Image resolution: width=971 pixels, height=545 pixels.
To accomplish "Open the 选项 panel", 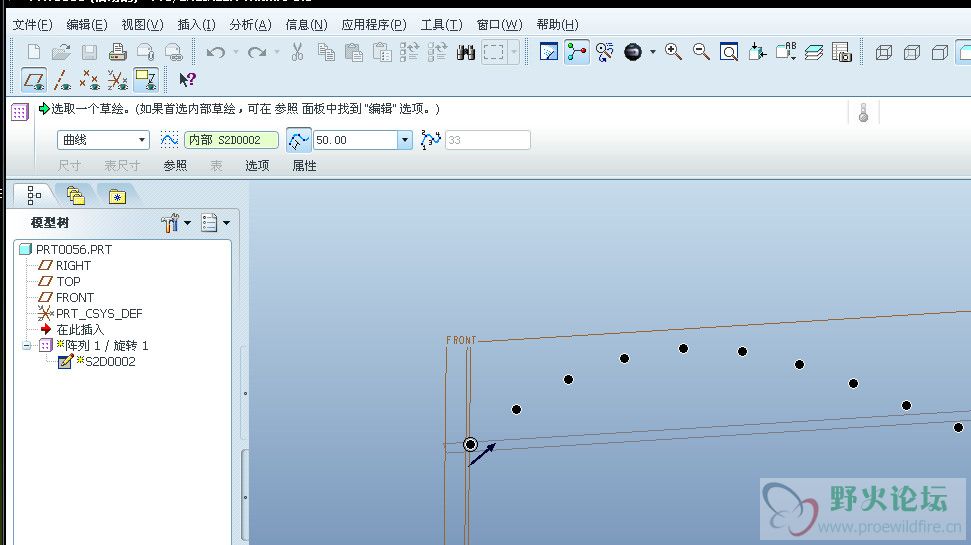I will 257,165.
